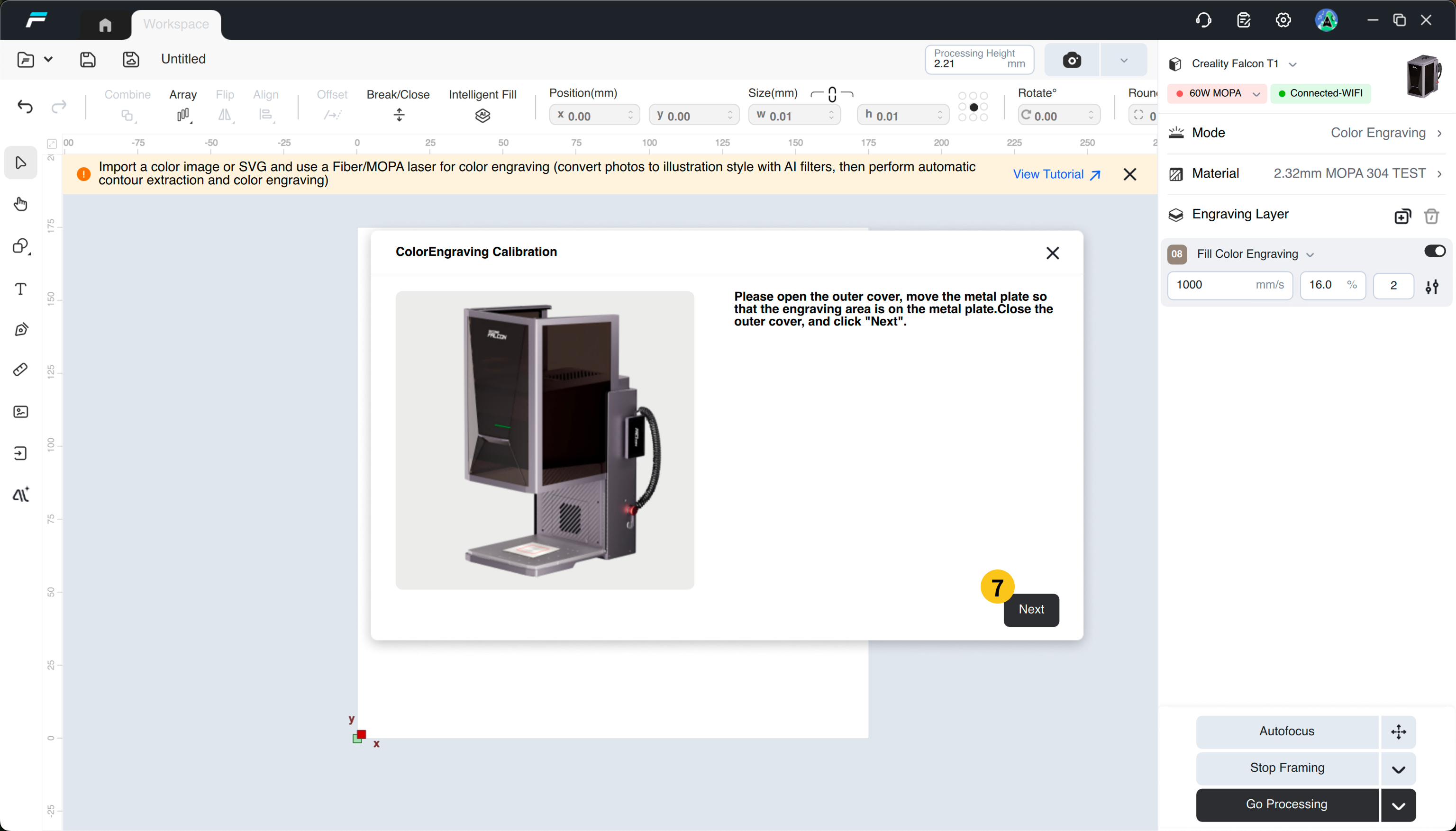Expand the camera options dropdown
1456x831 pixels.
1123,60
